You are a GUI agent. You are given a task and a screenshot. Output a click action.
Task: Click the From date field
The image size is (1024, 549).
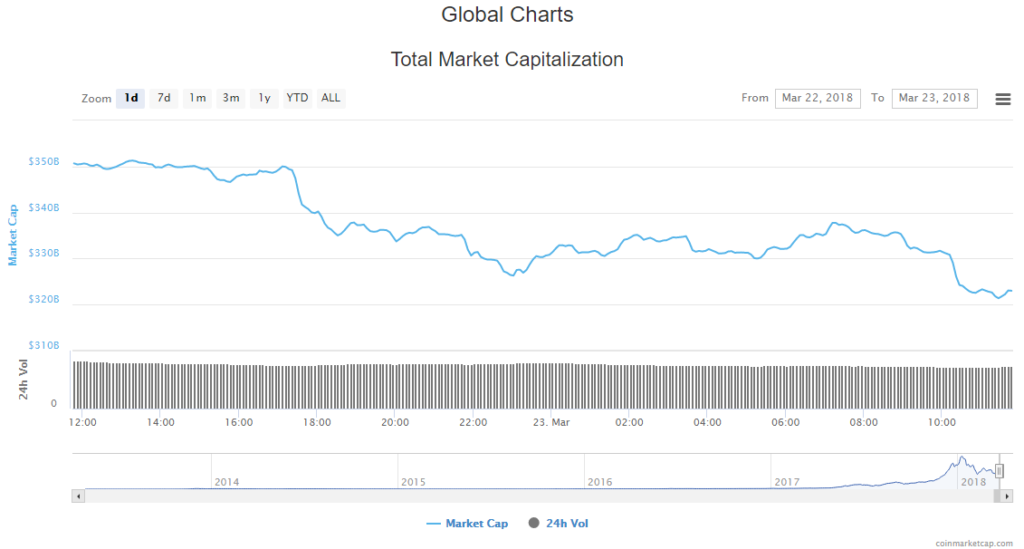817,98
